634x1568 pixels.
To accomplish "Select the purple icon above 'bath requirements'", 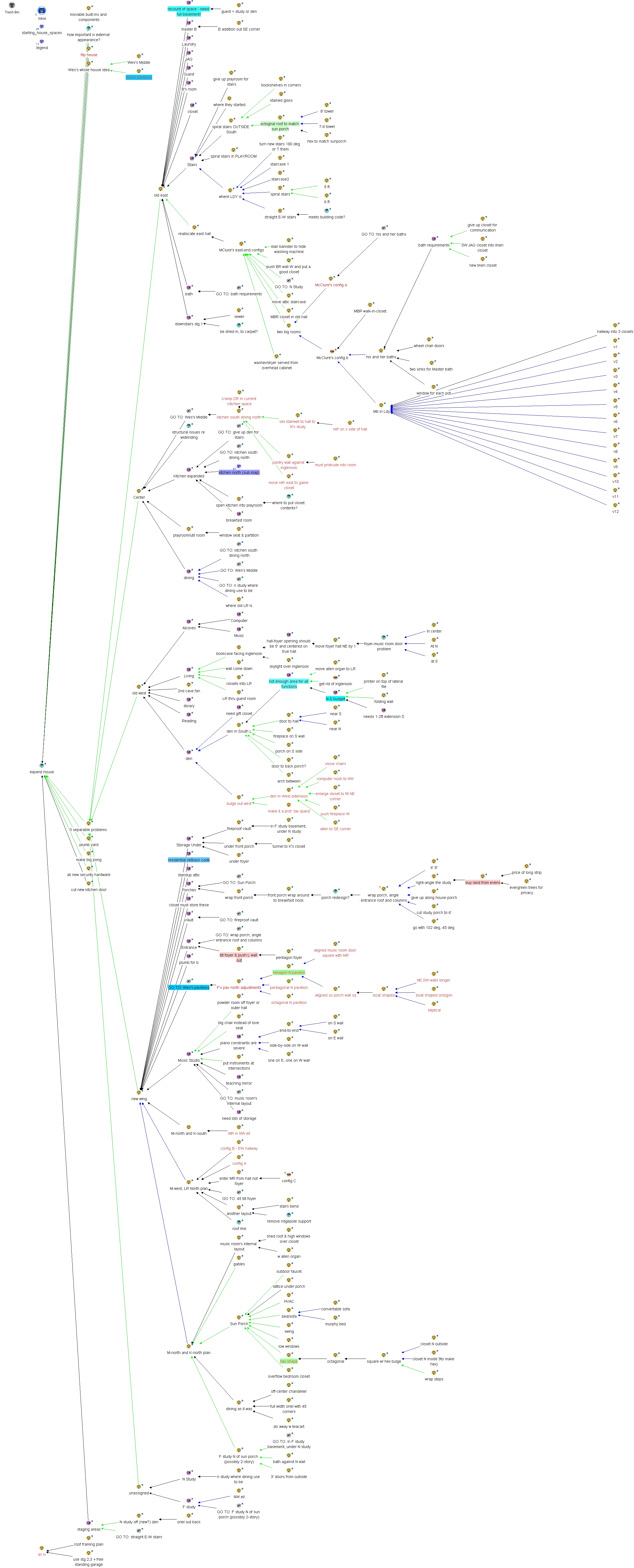I will tap(434, 239).
